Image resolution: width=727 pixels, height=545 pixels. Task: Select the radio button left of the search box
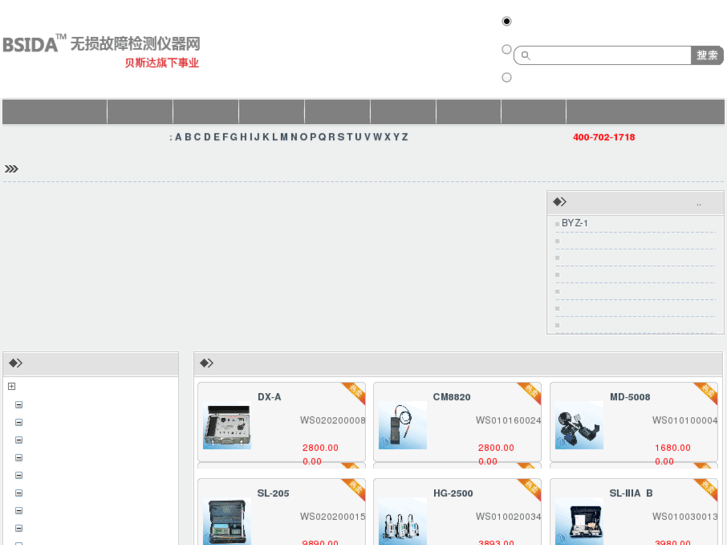click(x=506, y=49)
